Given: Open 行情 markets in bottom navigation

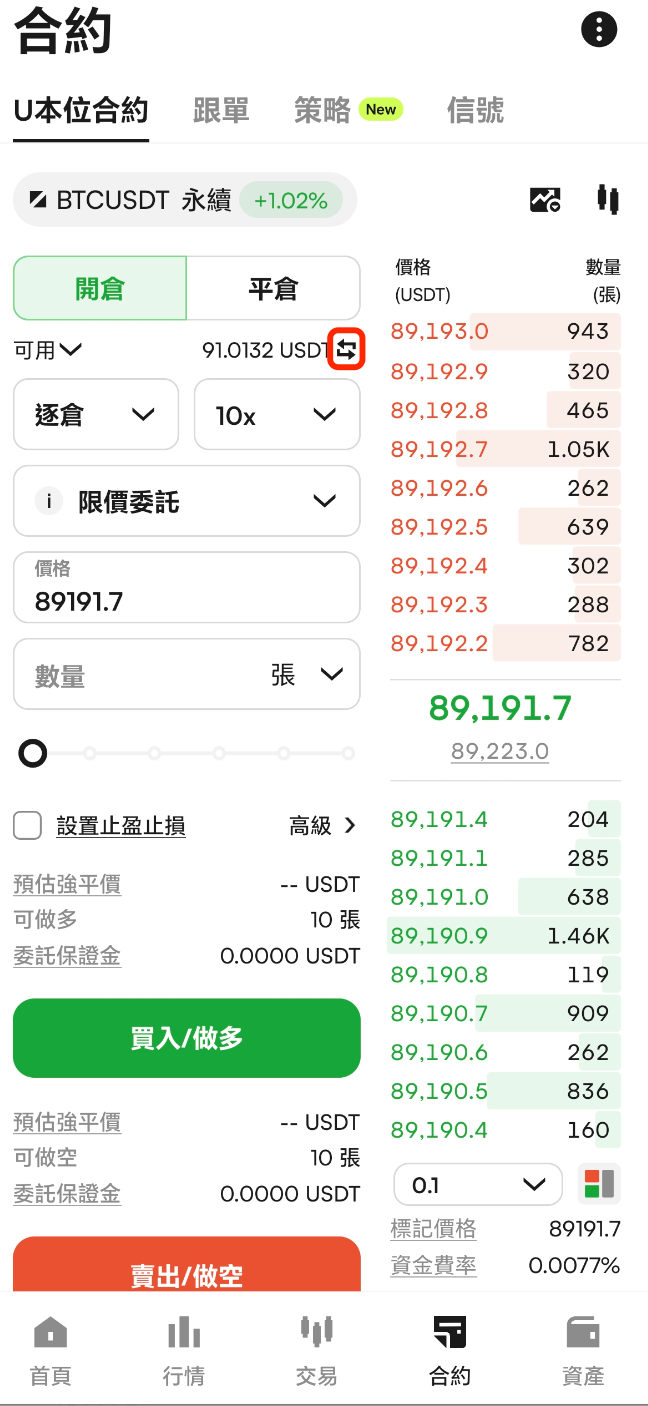Looking at the screenshot, I should pos(184,1351).
